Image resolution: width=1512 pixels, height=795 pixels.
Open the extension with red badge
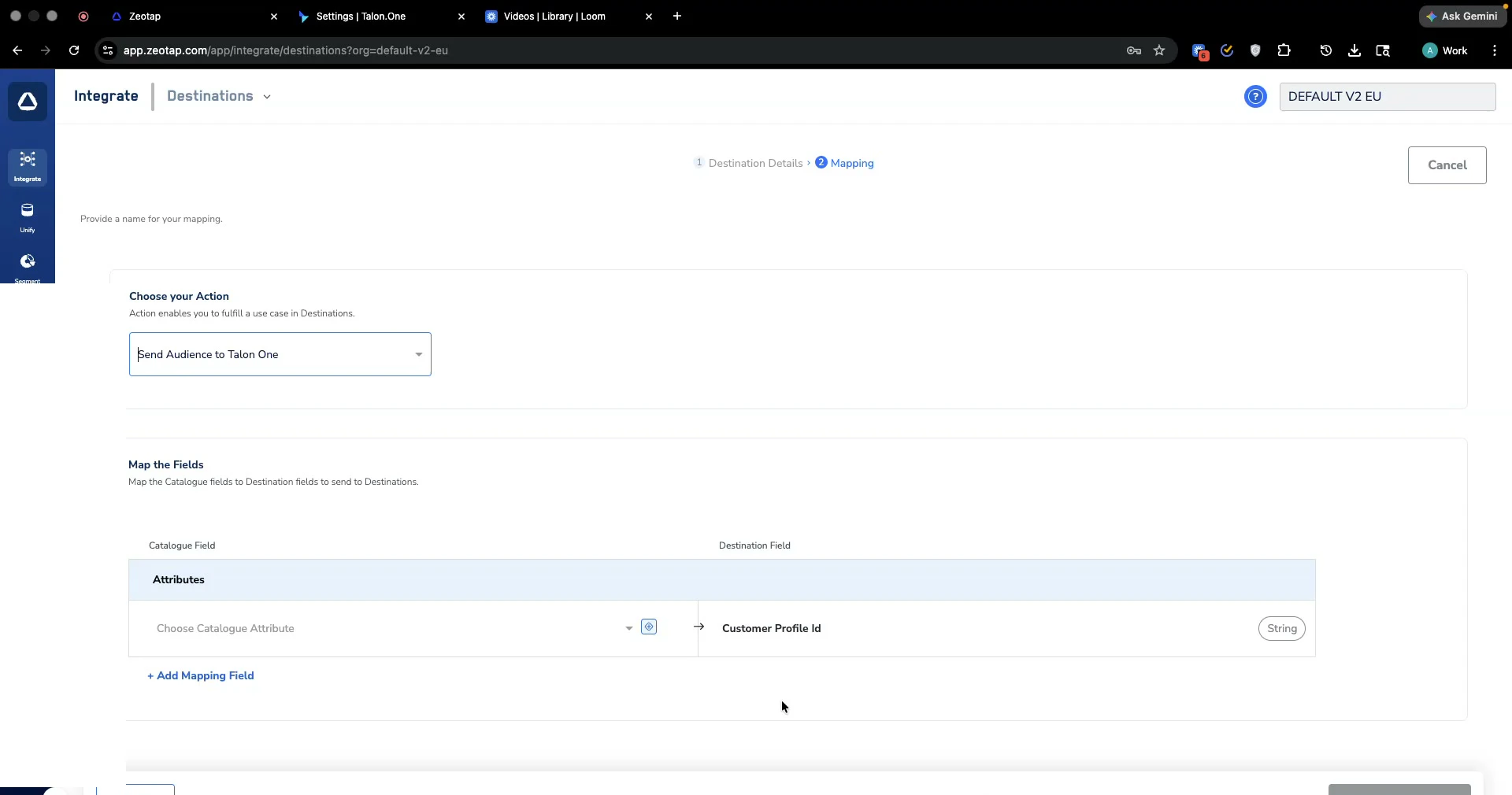pos(1199,51)
